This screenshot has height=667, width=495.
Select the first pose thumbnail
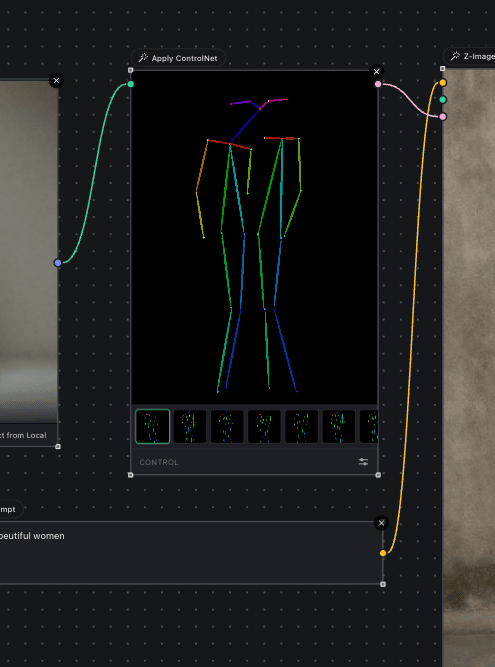pyautogui.click(x=153, y=426)
